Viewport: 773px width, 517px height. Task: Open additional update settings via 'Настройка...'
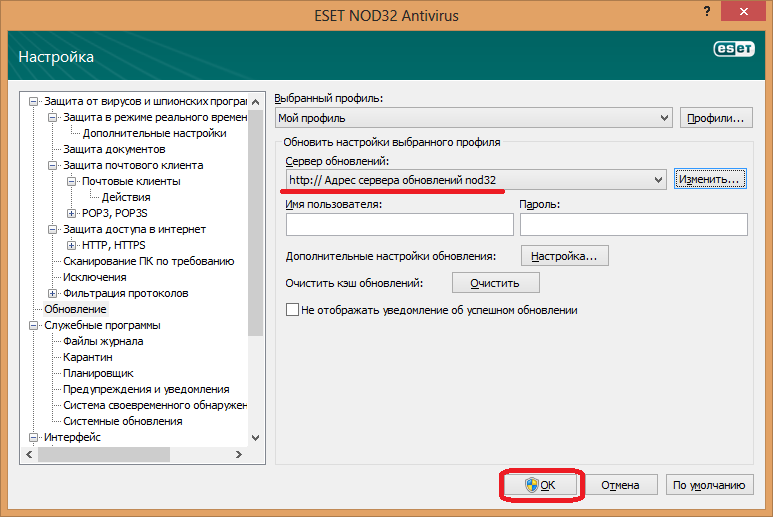[564, 256]
